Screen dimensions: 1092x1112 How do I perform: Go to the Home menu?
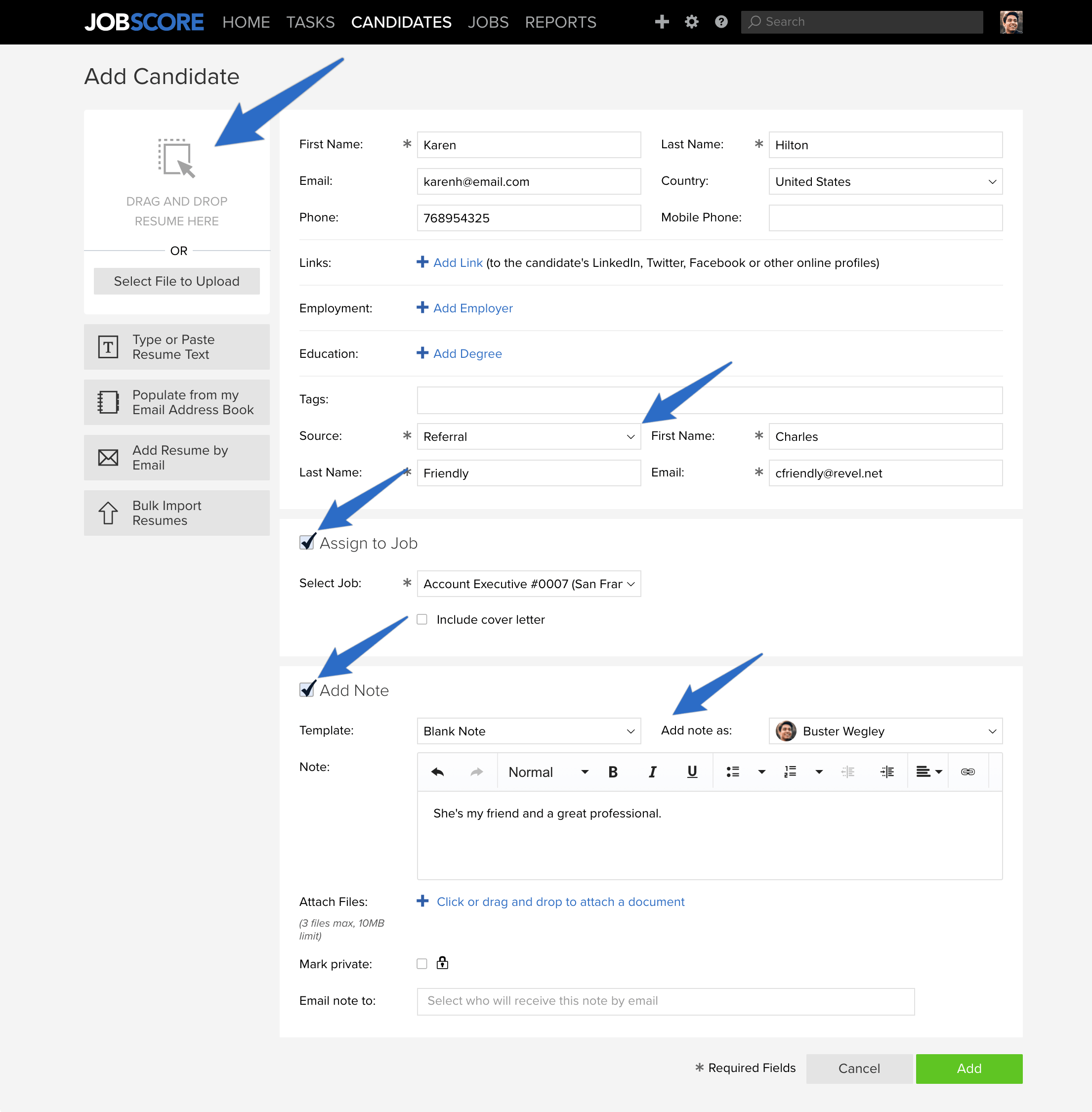pos(246,22)
